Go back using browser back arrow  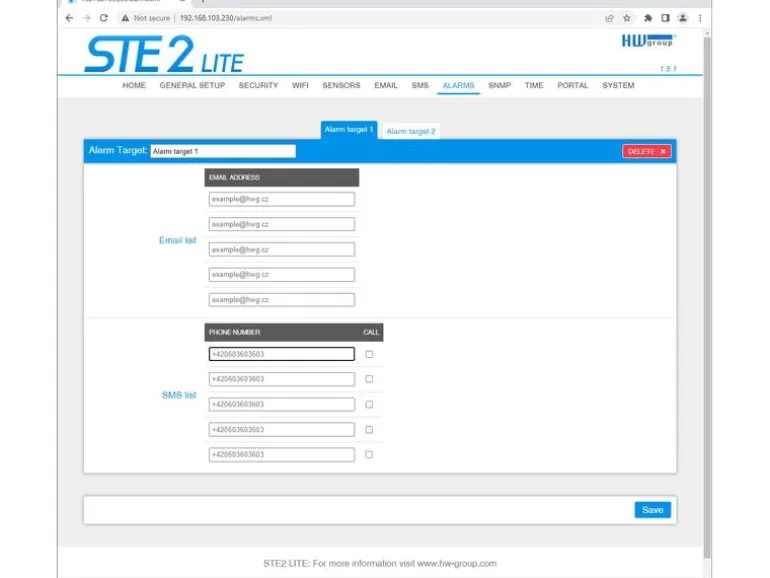click(69, 18)
